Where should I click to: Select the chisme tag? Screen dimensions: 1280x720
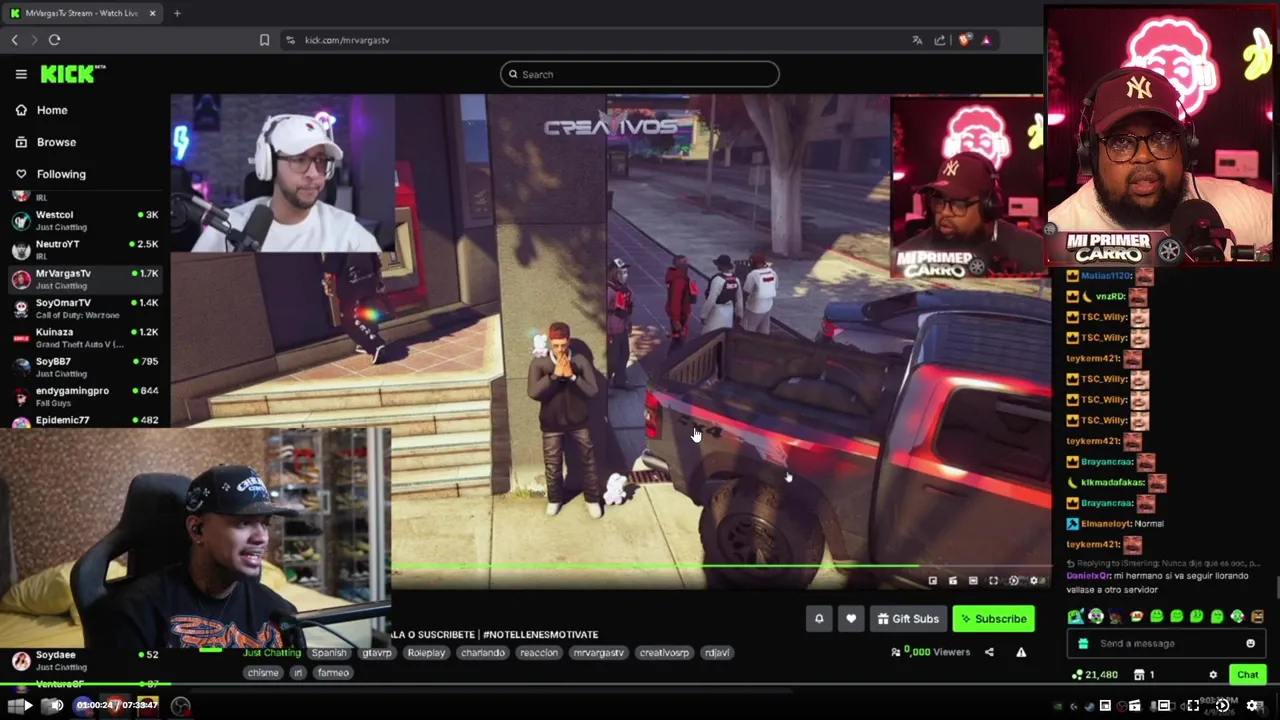(x=263, y=673)
